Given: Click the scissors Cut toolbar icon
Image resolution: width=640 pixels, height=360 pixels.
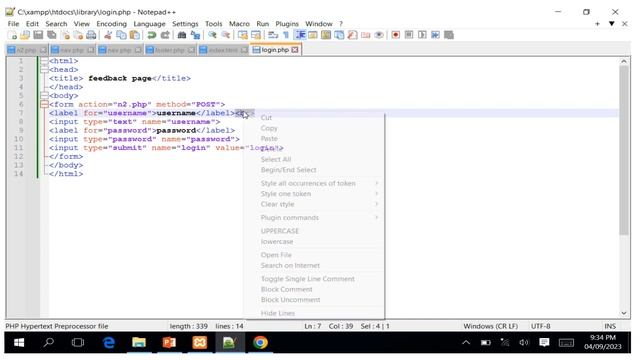Looking at the screenshot, I should [x=108, y=35].
